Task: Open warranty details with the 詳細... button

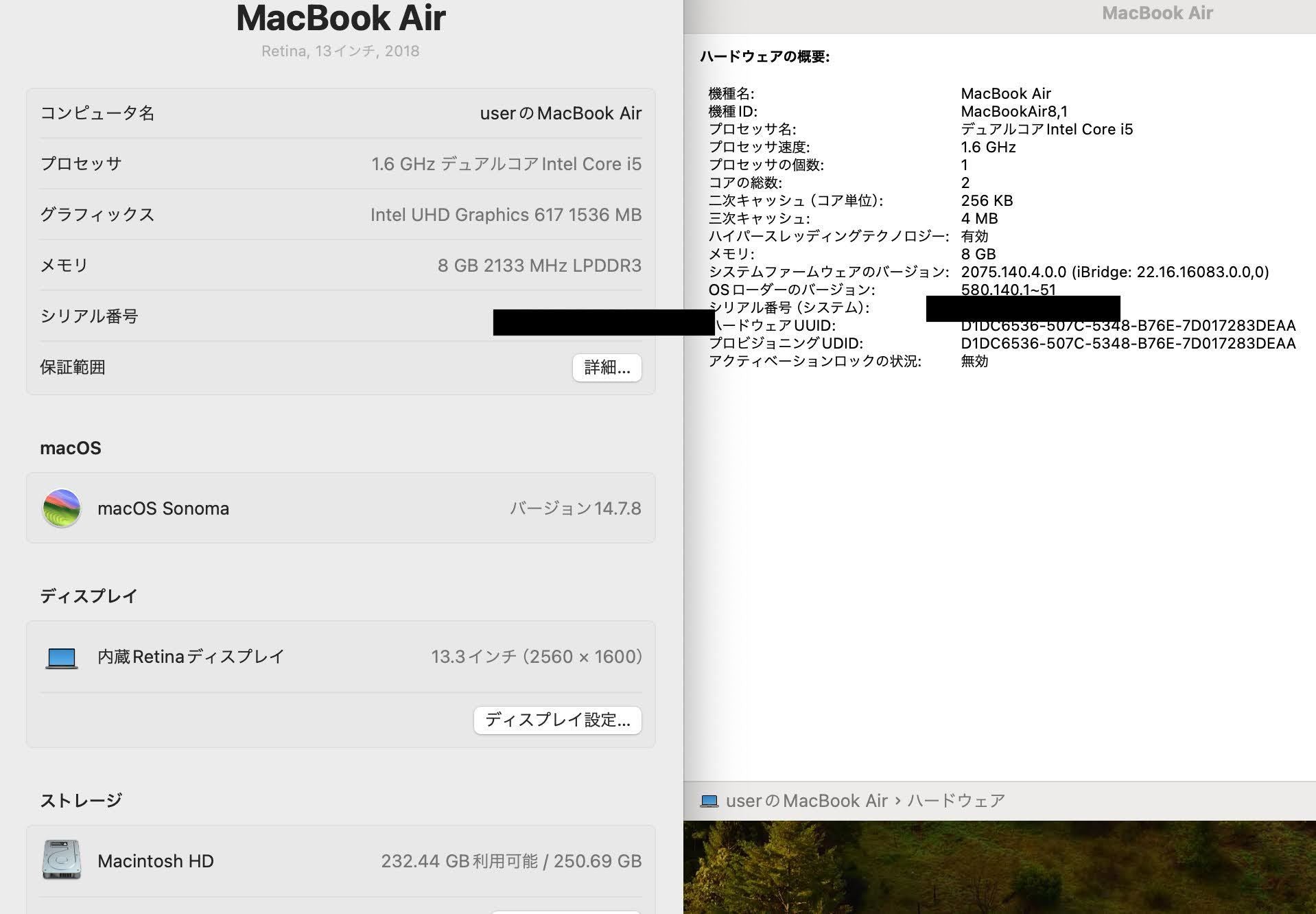Action: tap(607, 368)
